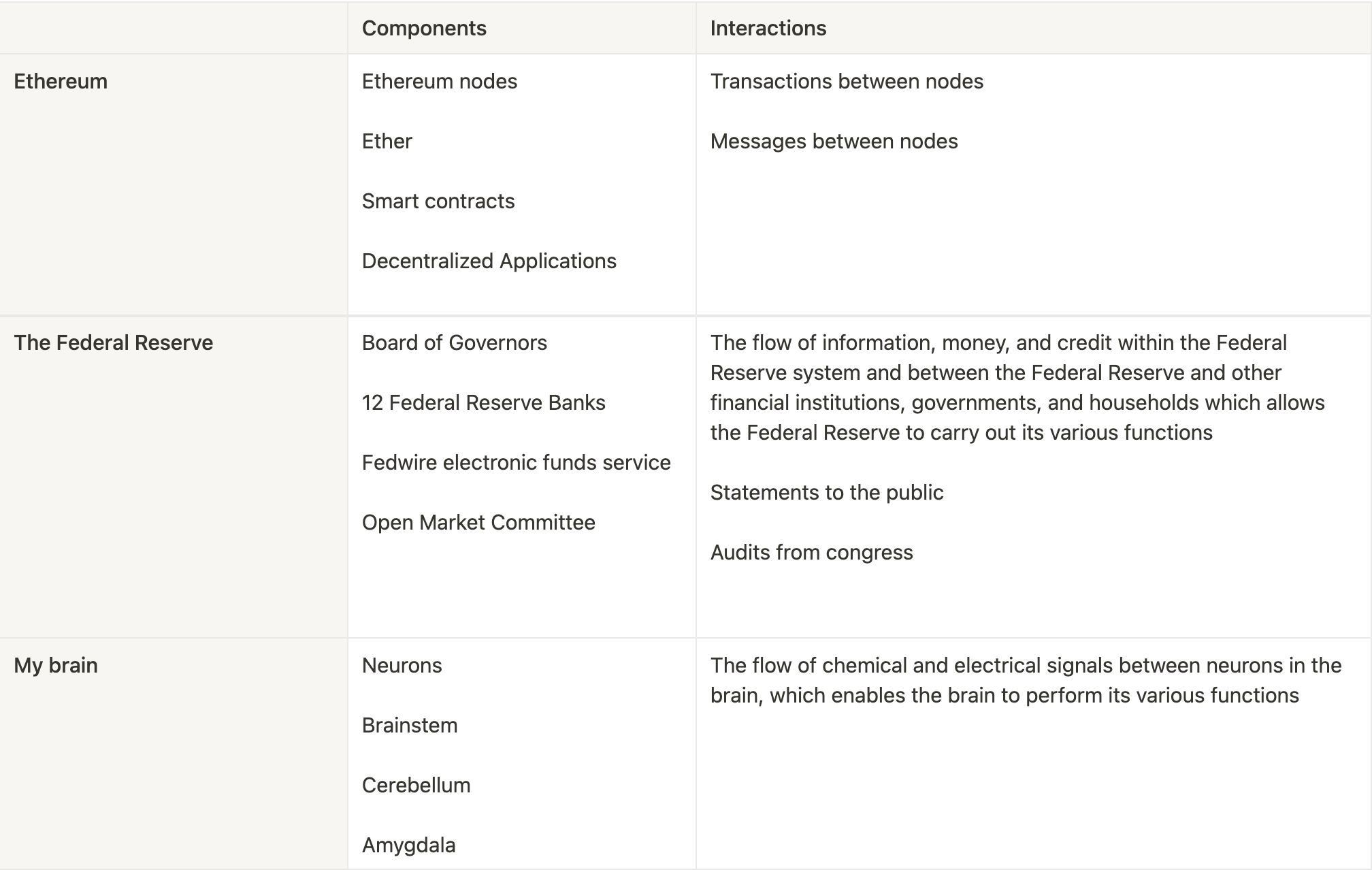This screenshot has width=1372, height=870.
Task: Click the 12 Federal Reserve Banks line
Action: [x=483, y=402]
